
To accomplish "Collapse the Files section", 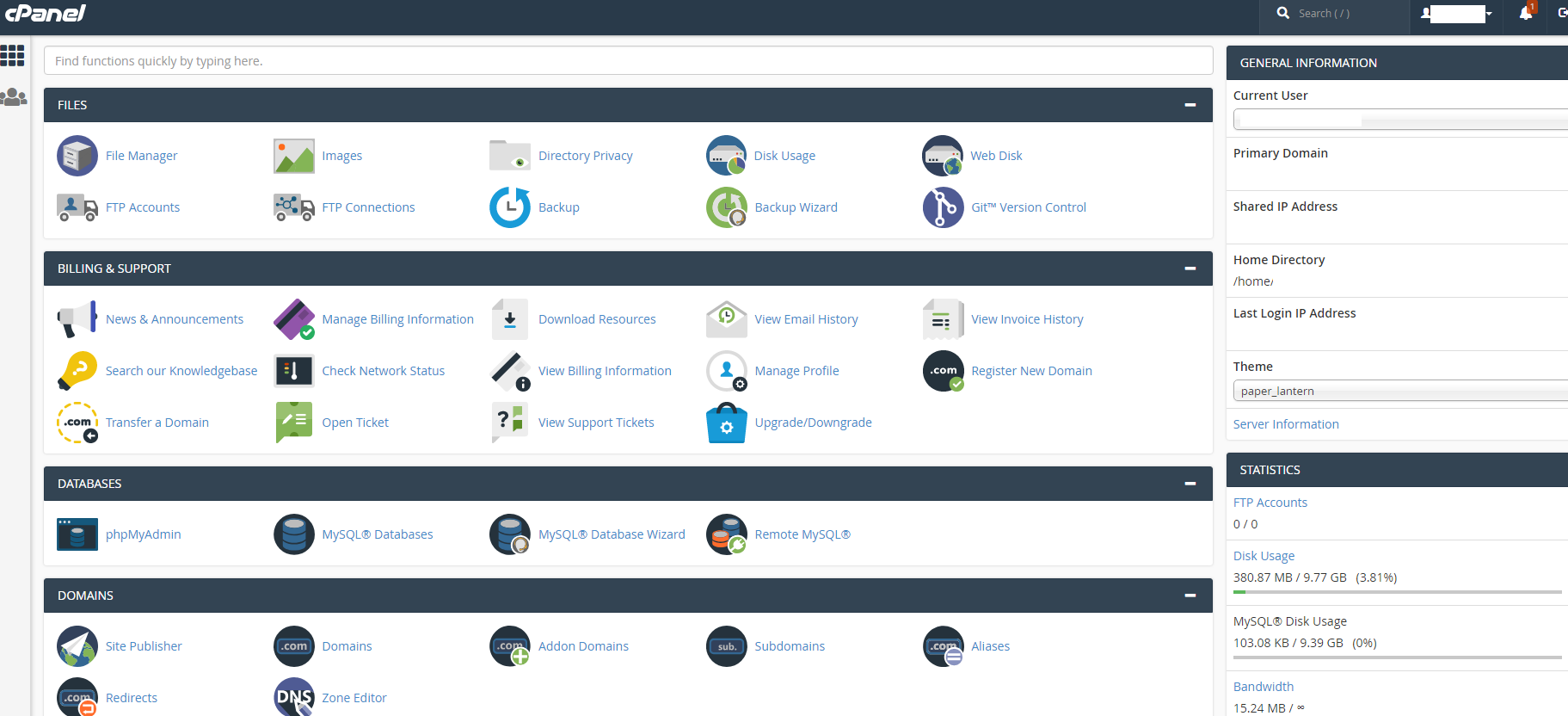I will tap(1190, 105).
